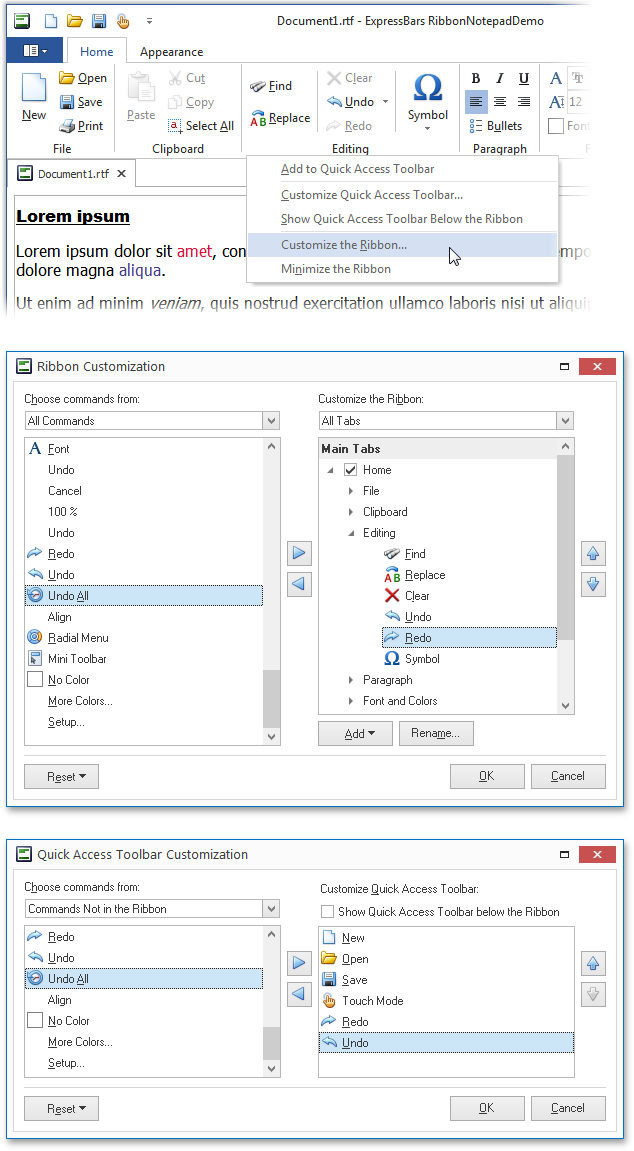This screenshot has height=1151, width=634.
Task: Expand the Clipboard node in Main Tabs tree
Action: pyautogui.click(x=351, y=512)
